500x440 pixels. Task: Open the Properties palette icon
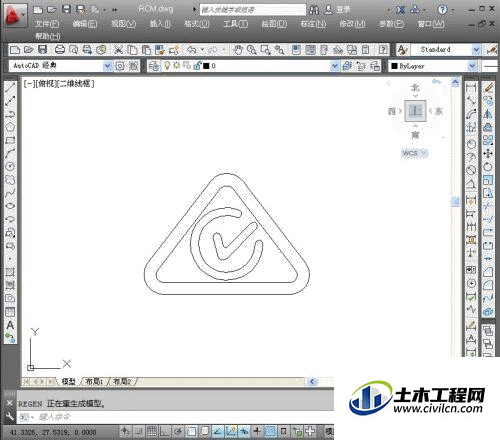point(296,50)
